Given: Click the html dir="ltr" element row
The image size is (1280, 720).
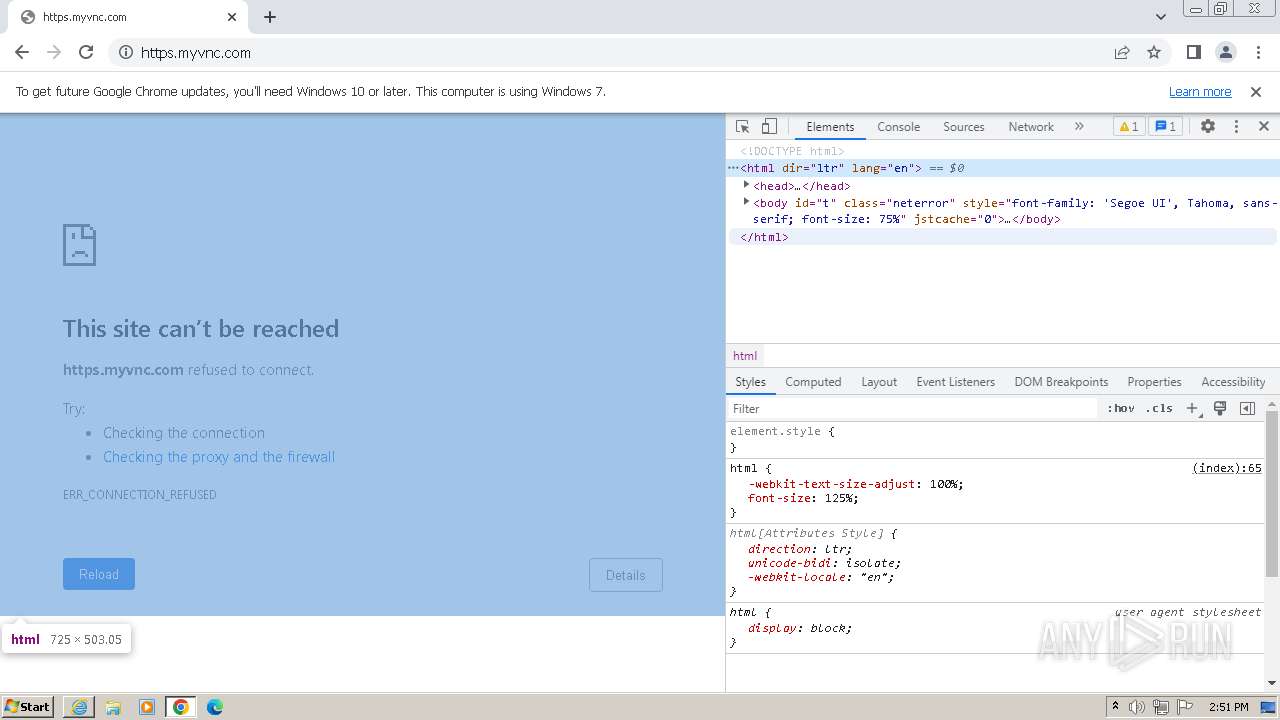Looking at the screenshot, I should [1003, 168].
